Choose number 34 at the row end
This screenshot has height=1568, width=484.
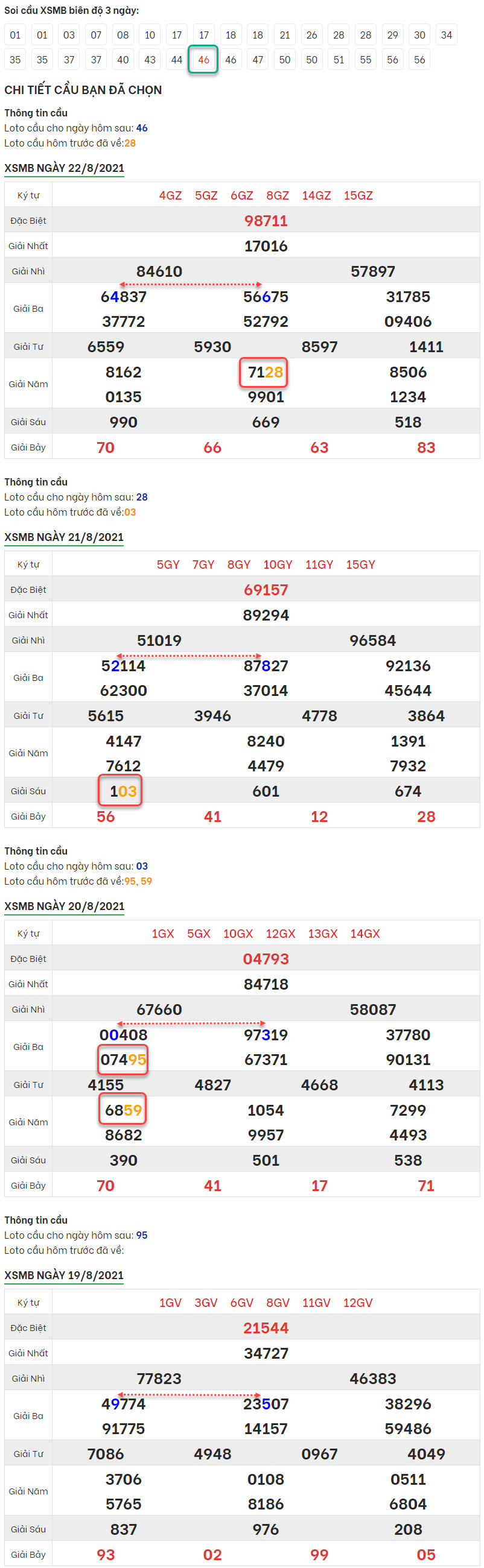click(446, 35)
